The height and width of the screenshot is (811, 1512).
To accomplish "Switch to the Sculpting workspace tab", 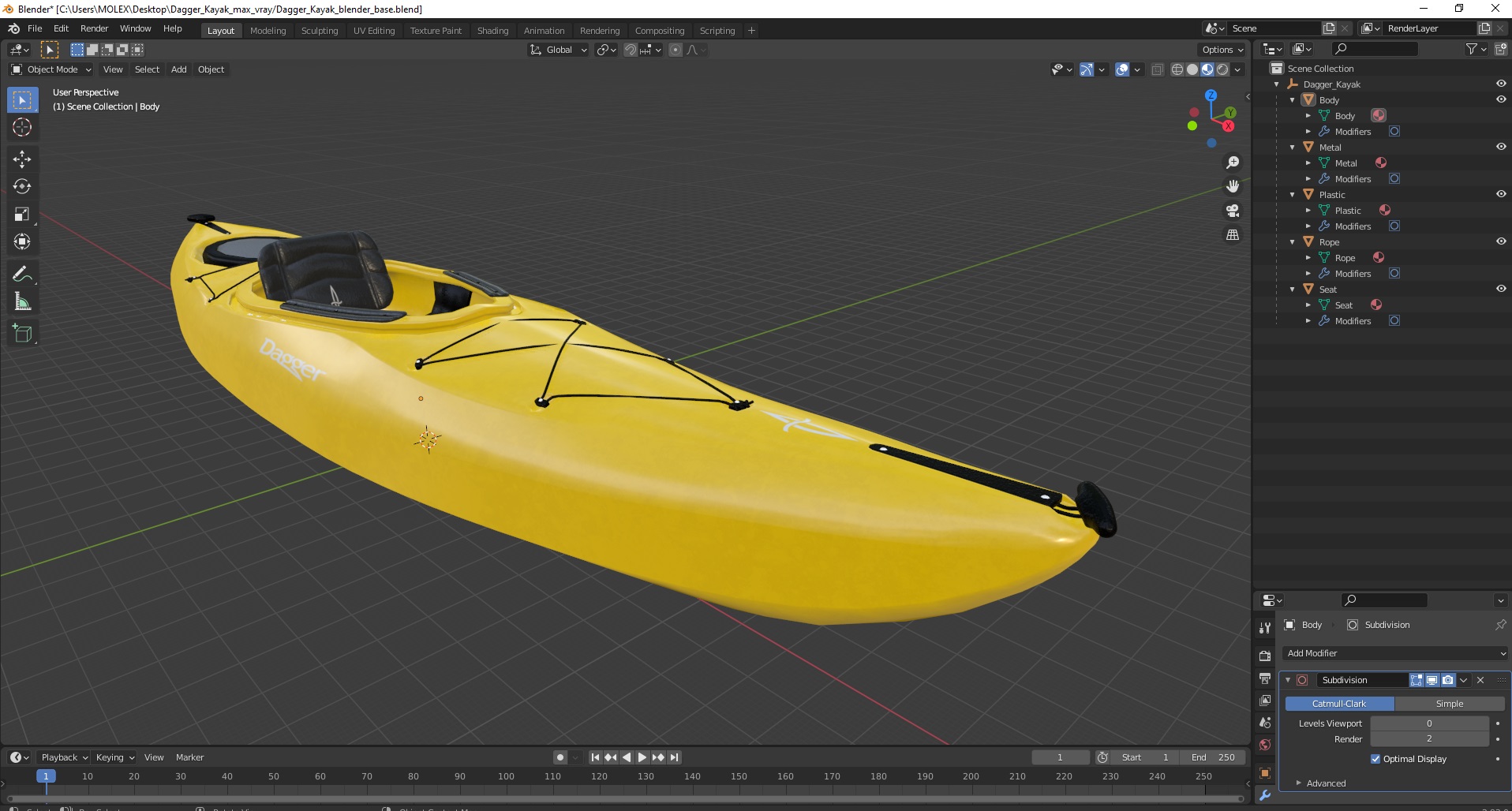I will [320, 31].
